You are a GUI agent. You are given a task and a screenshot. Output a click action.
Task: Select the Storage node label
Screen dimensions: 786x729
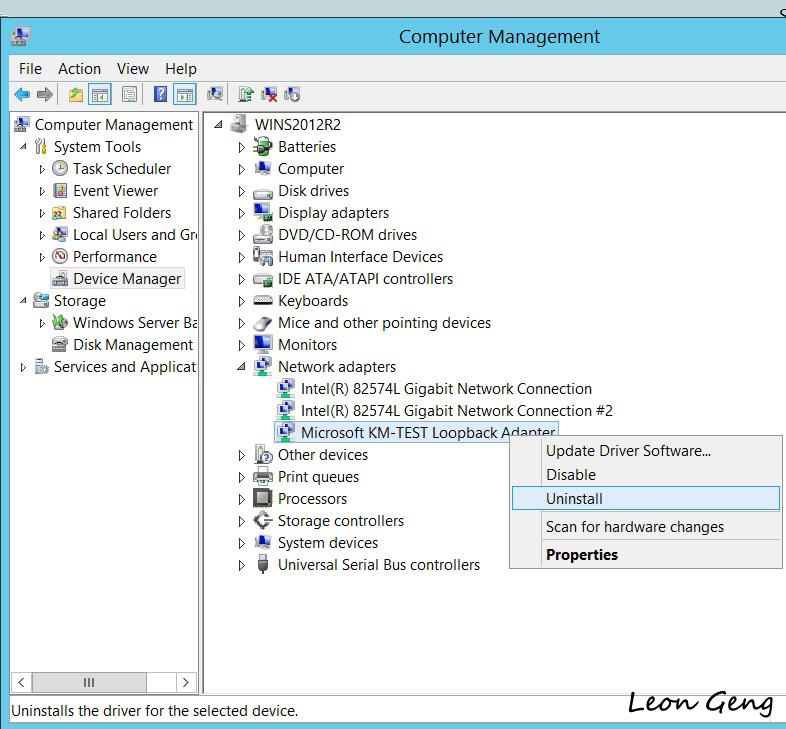80,300
